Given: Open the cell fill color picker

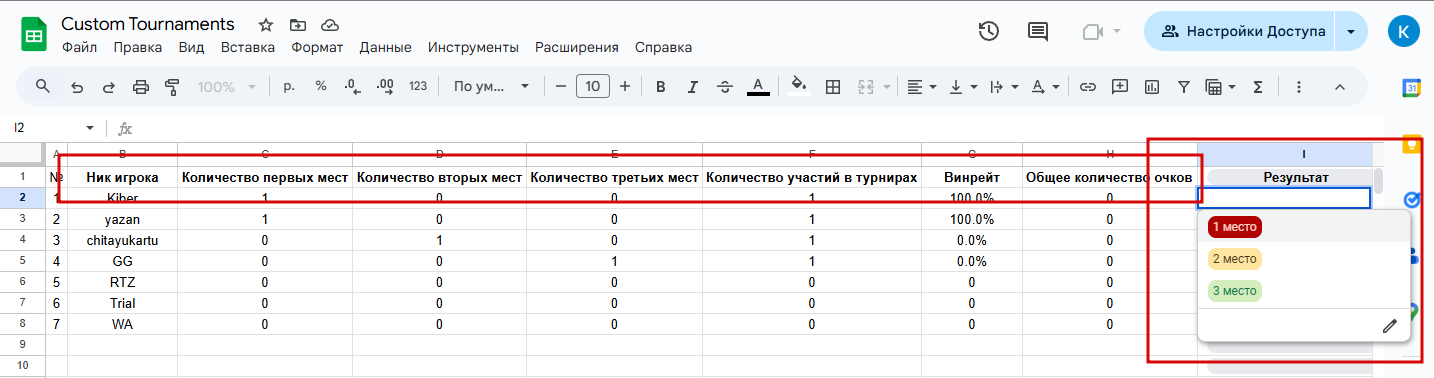Looking at the screenshot, I should coord(799,87).
